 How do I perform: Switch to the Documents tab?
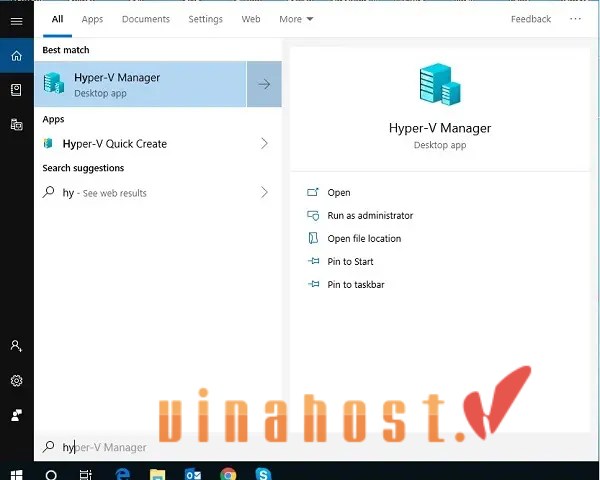(146, 19)
